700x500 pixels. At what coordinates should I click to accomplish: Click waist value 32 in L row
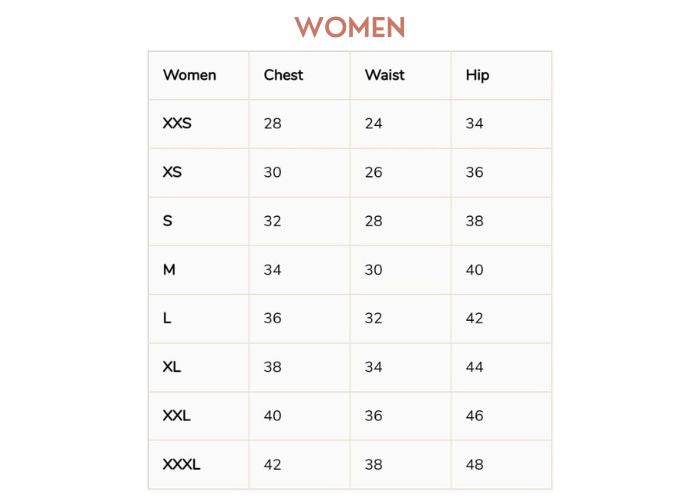pyautogui.click(x=374, y=318)
